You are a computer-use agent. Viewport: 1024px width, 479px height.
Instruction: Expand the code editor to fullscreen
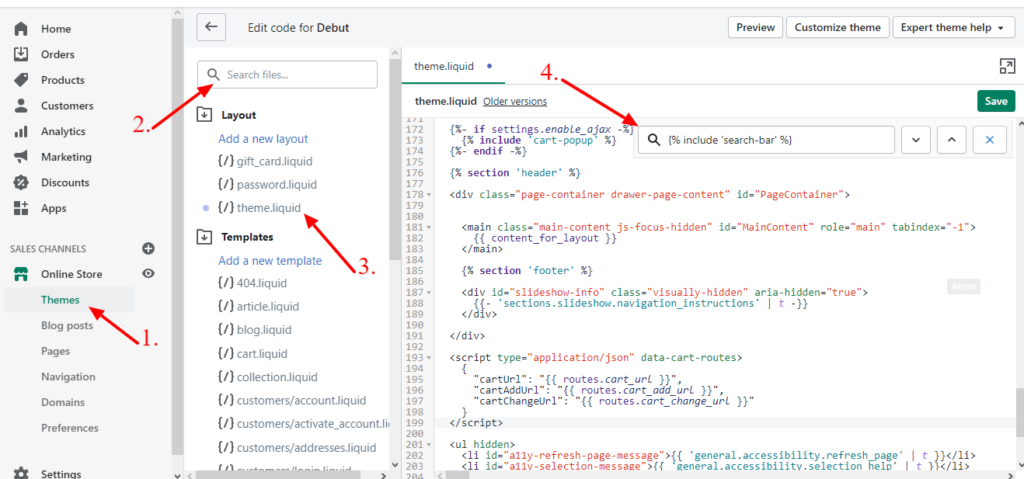pyautogui.click(x=1006, y=66)
